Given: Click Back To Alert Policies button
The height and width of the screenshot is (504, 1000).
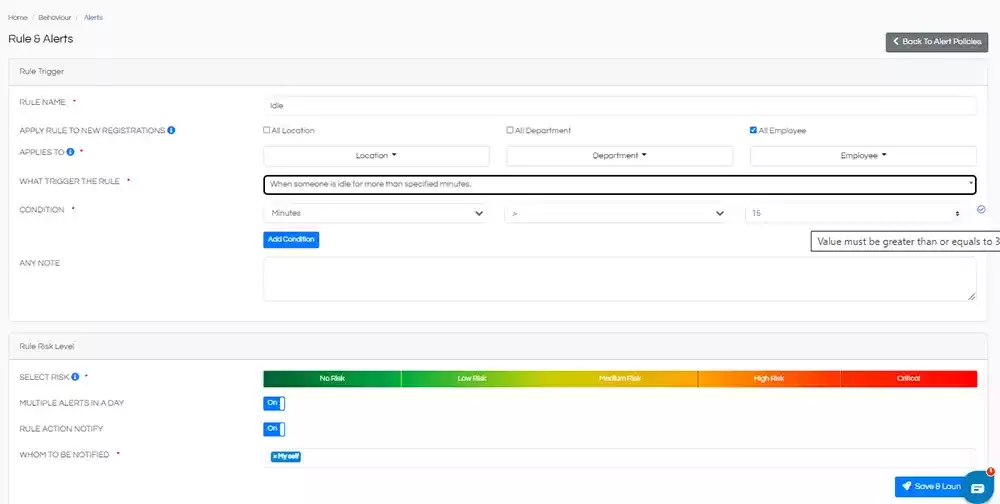Looking at the screenshot, I should 936,42.
